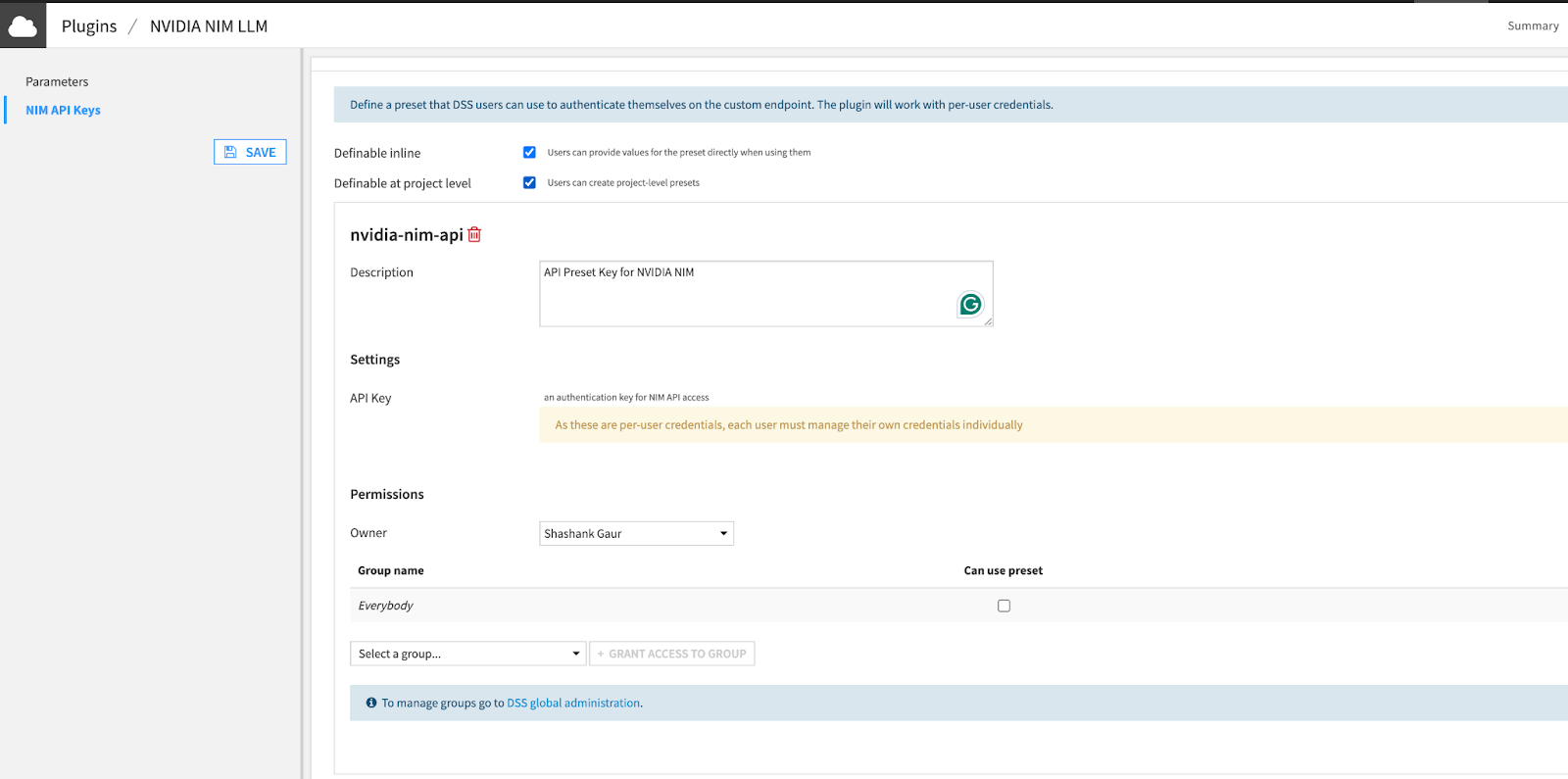Click the floppy disk icon on SAVE

231,152
